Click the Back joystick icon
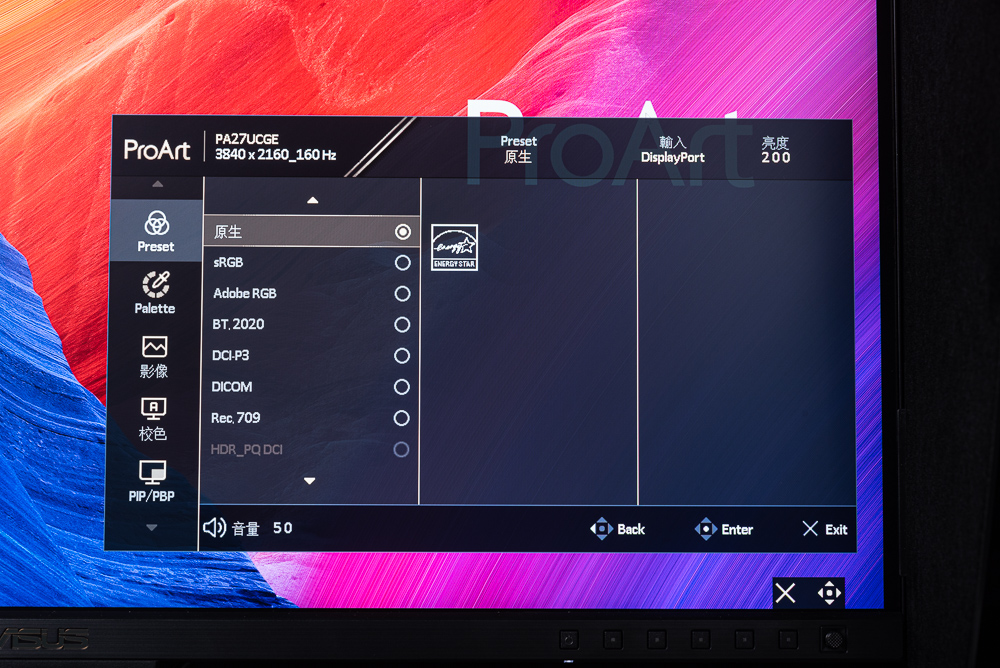This screenshot has width=1000, height=668. 601,529
